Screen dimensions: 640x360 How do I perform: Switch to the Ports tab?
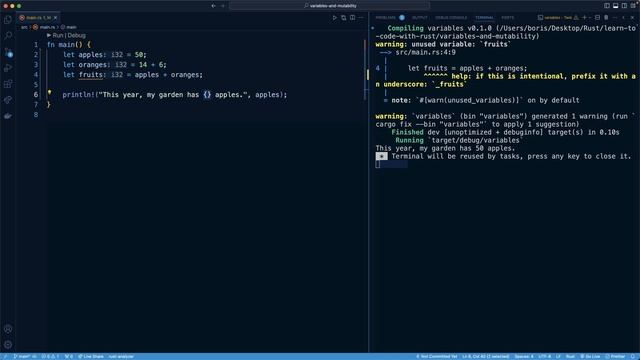[x=508, y=18]
